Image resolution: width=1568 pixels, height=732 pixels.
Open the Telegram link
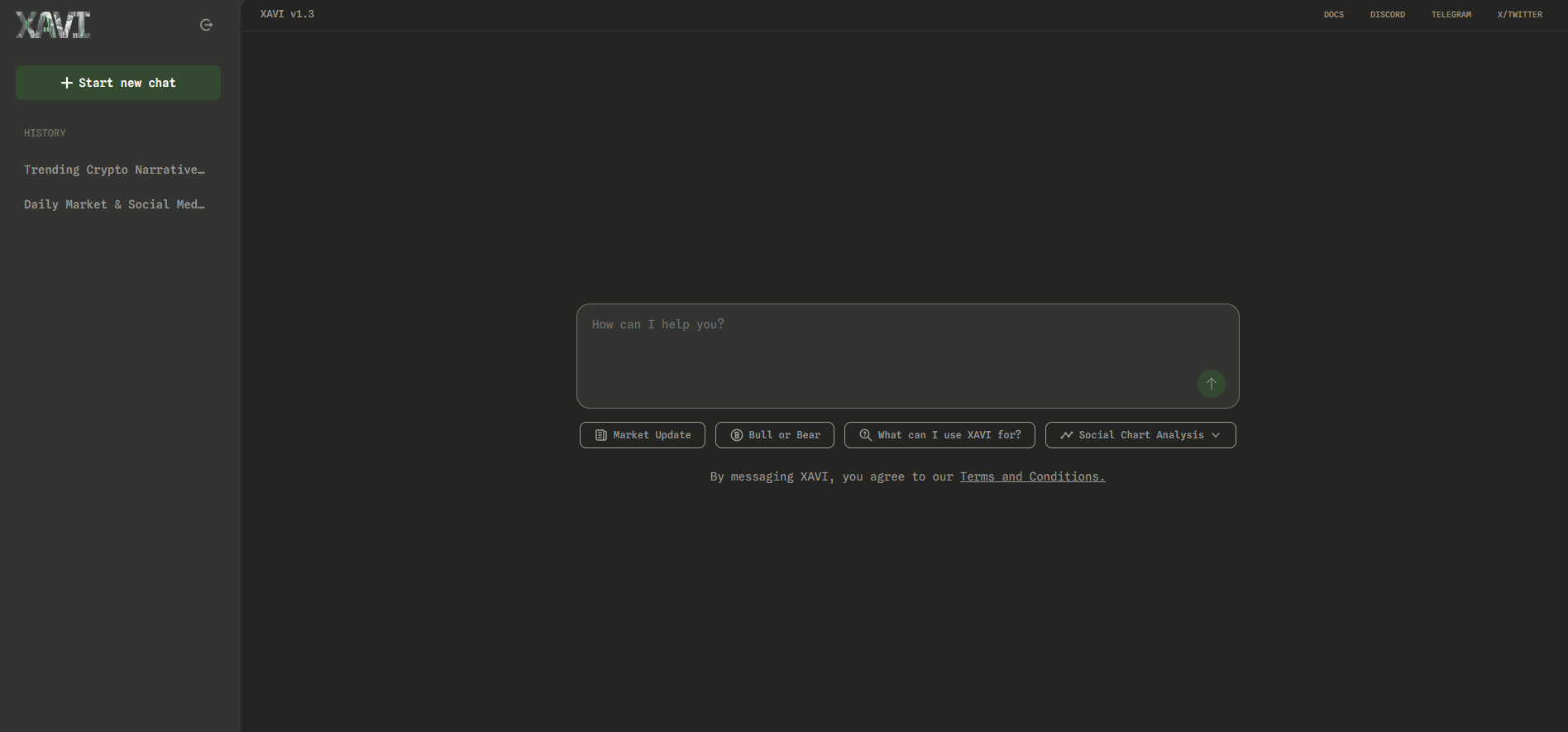pyautogui.click(x=1451, y=15)
